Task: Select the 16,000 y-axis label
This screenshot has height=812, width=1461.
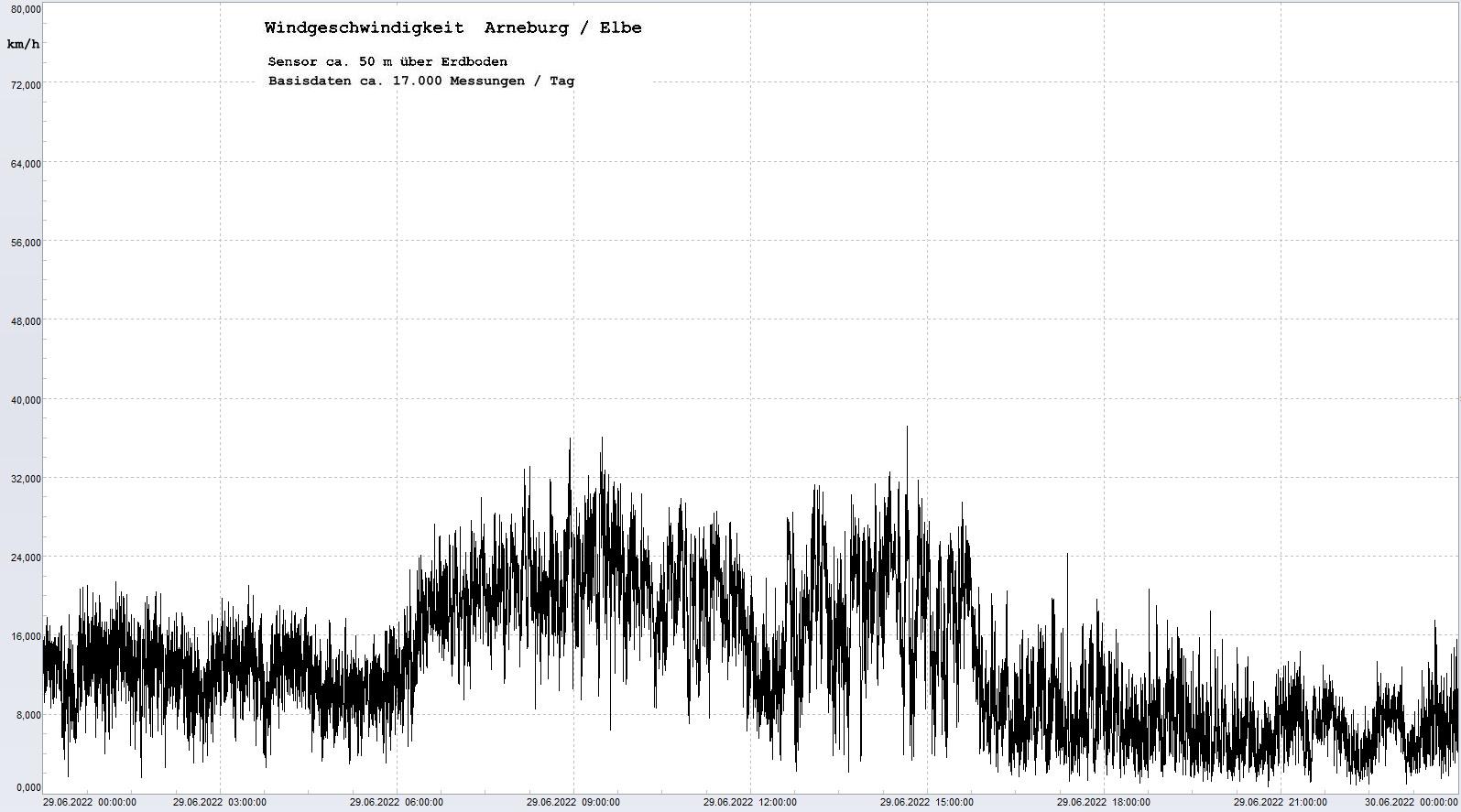Action: click(25, 636)
